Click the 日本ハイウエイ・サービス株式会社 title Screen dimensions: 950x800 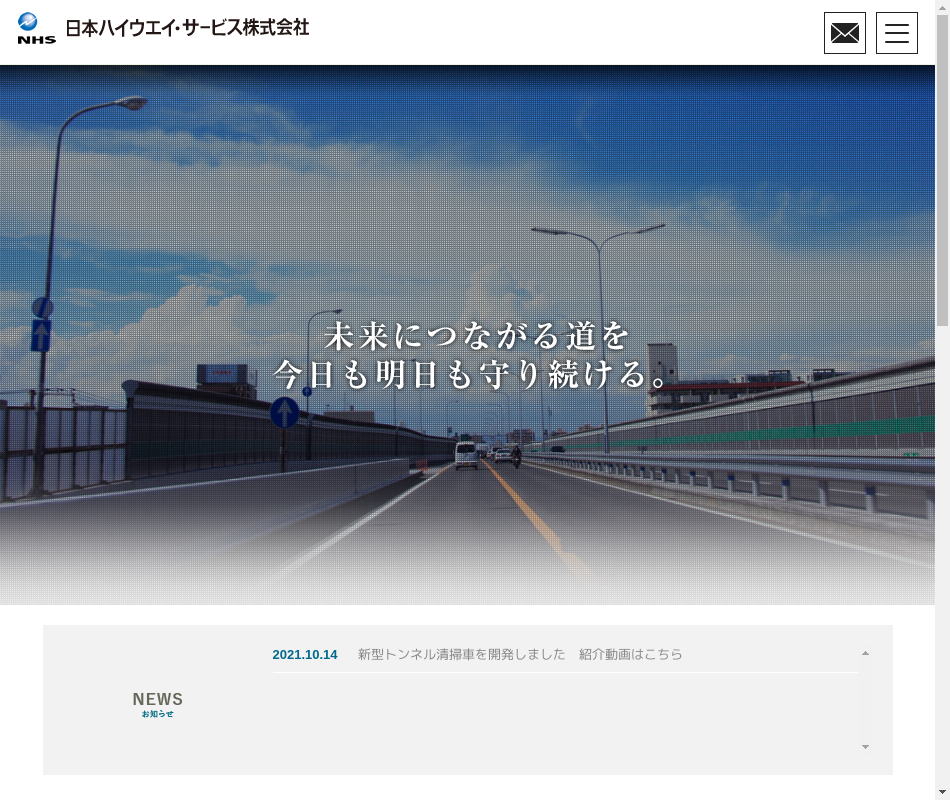tap(187, 28)
